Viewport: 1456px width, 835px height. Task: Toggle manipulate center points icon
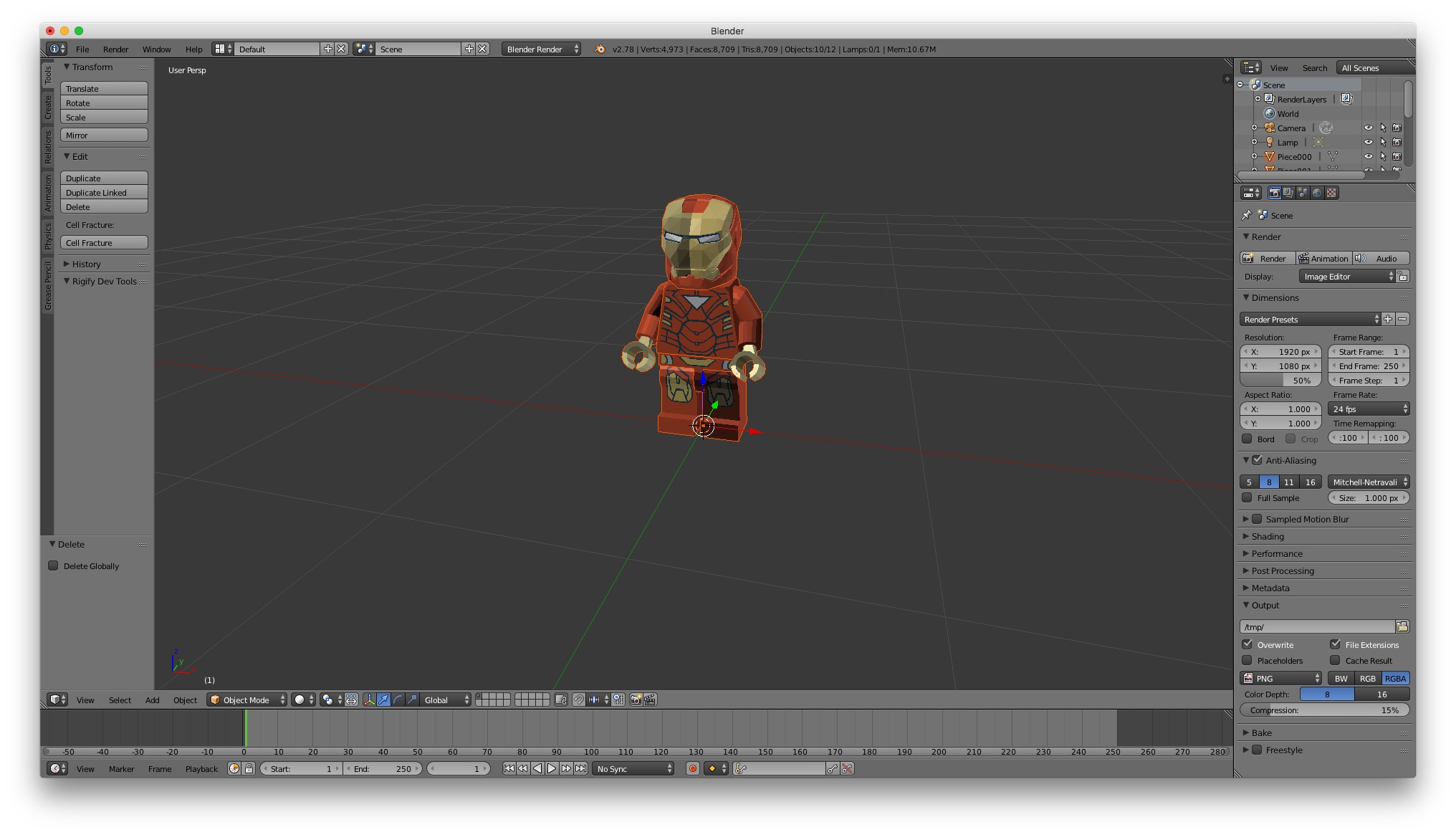click(351, 700)
